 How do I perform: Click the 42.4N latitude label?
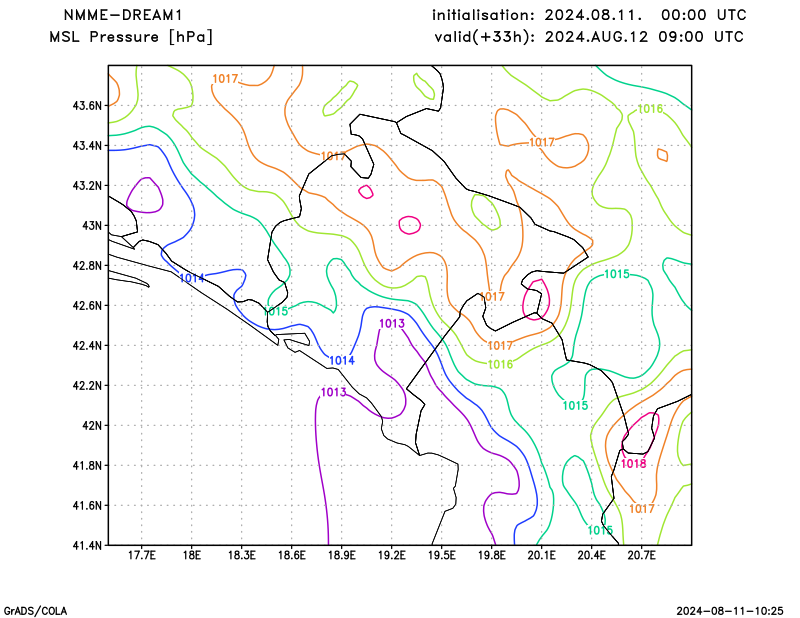point(87,345)
